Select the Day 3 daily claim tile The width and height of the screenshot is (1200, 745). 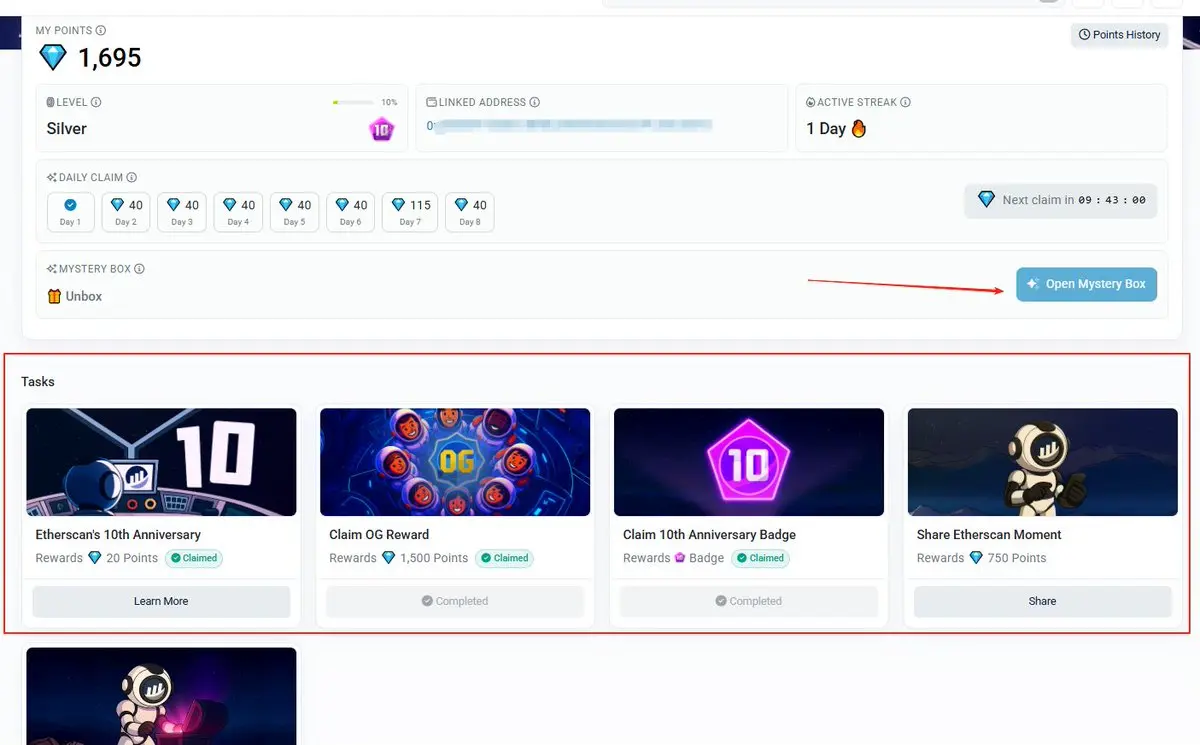point(182,212)
